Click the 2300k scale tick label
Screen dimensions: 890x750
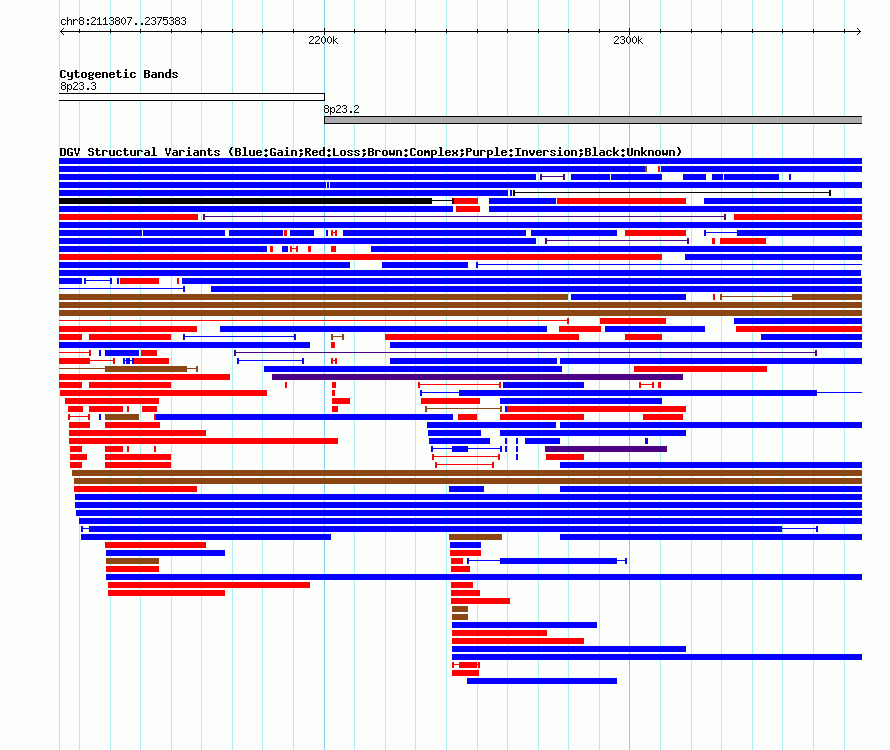coord(628,40)
